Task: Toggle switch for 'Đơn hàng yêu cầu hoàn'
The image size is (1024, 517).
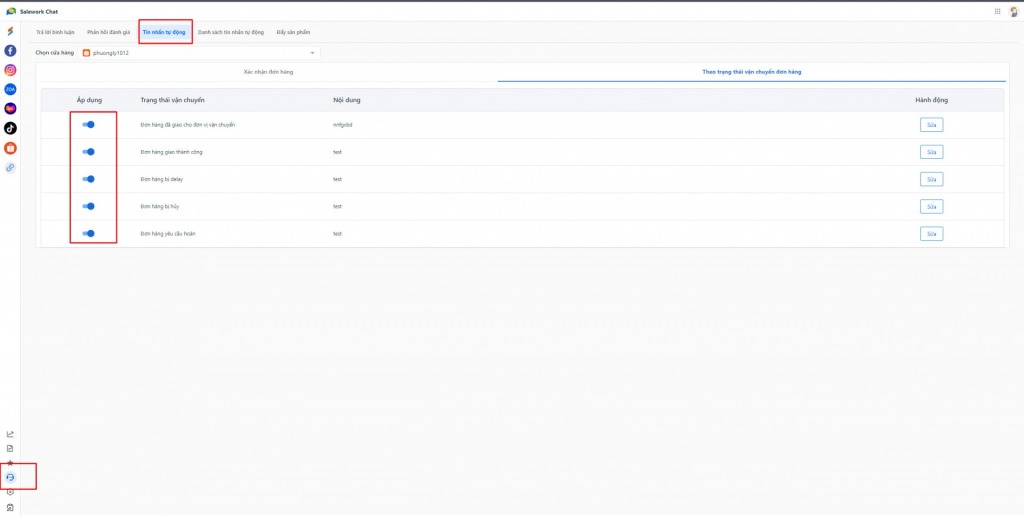Action: (89, 233)
